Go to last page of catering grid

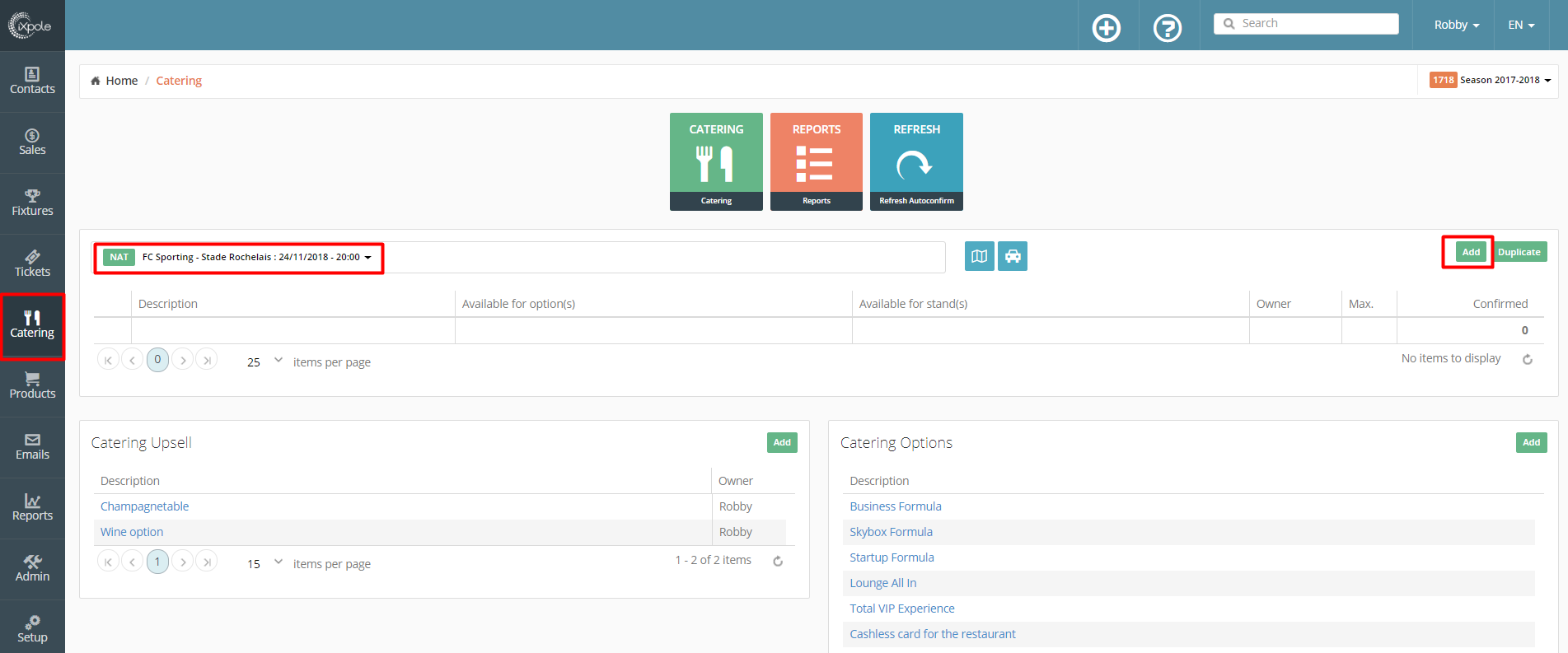[207, 360]
